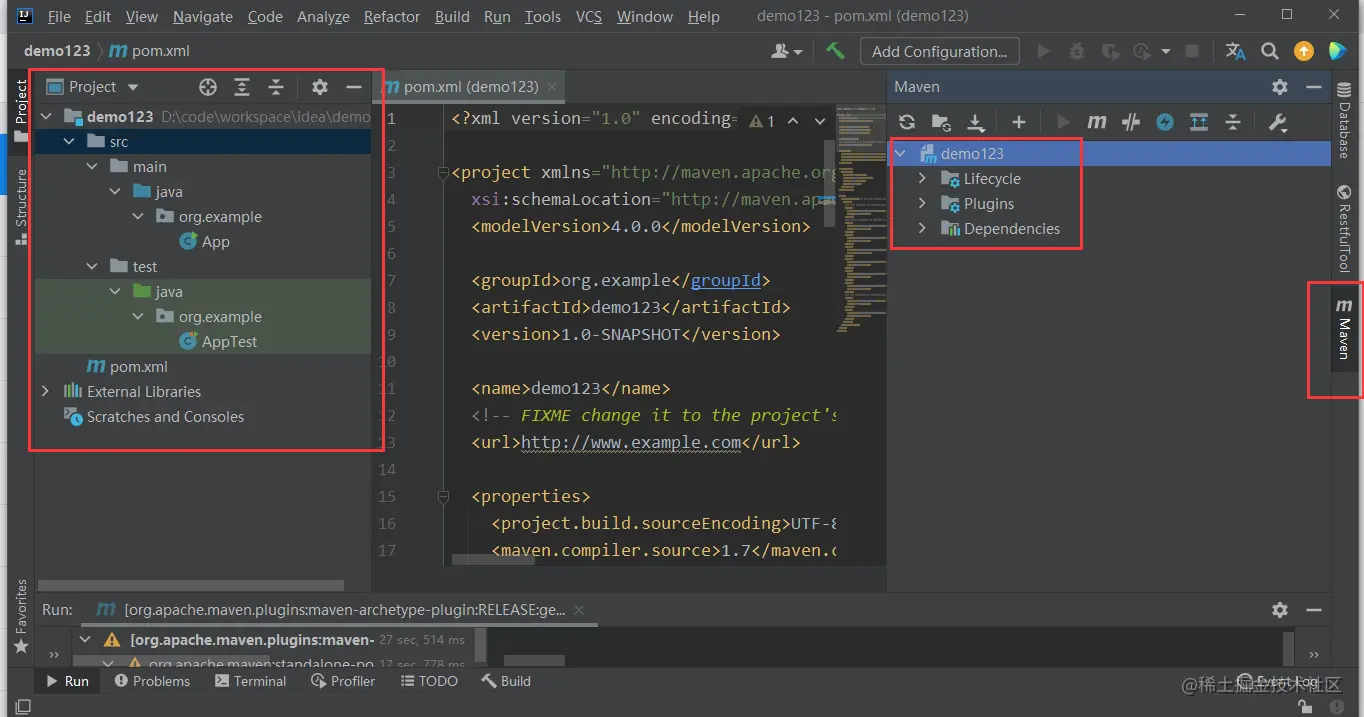The width and height of the screenshot is (1364, 717).
Task: Toggle Maven Offline Mode
Action: (x=1131, y=122)
